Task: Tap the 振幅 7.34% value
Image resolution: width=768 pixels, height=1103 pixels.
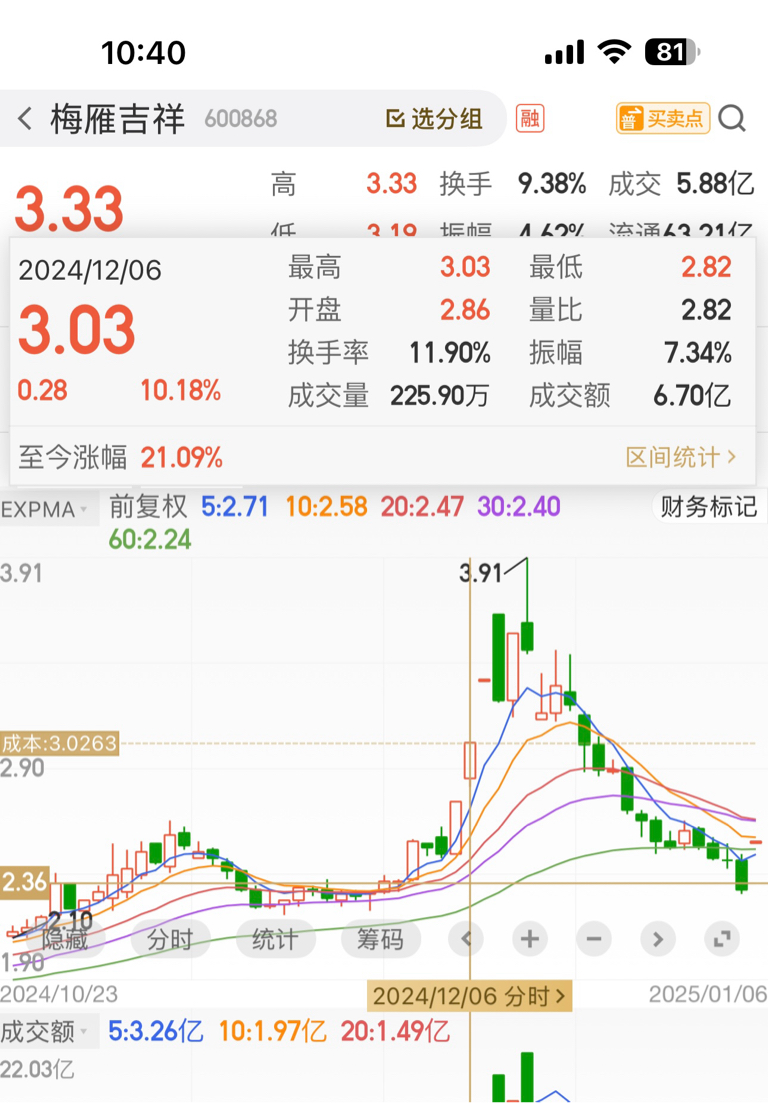Action: 698,352
